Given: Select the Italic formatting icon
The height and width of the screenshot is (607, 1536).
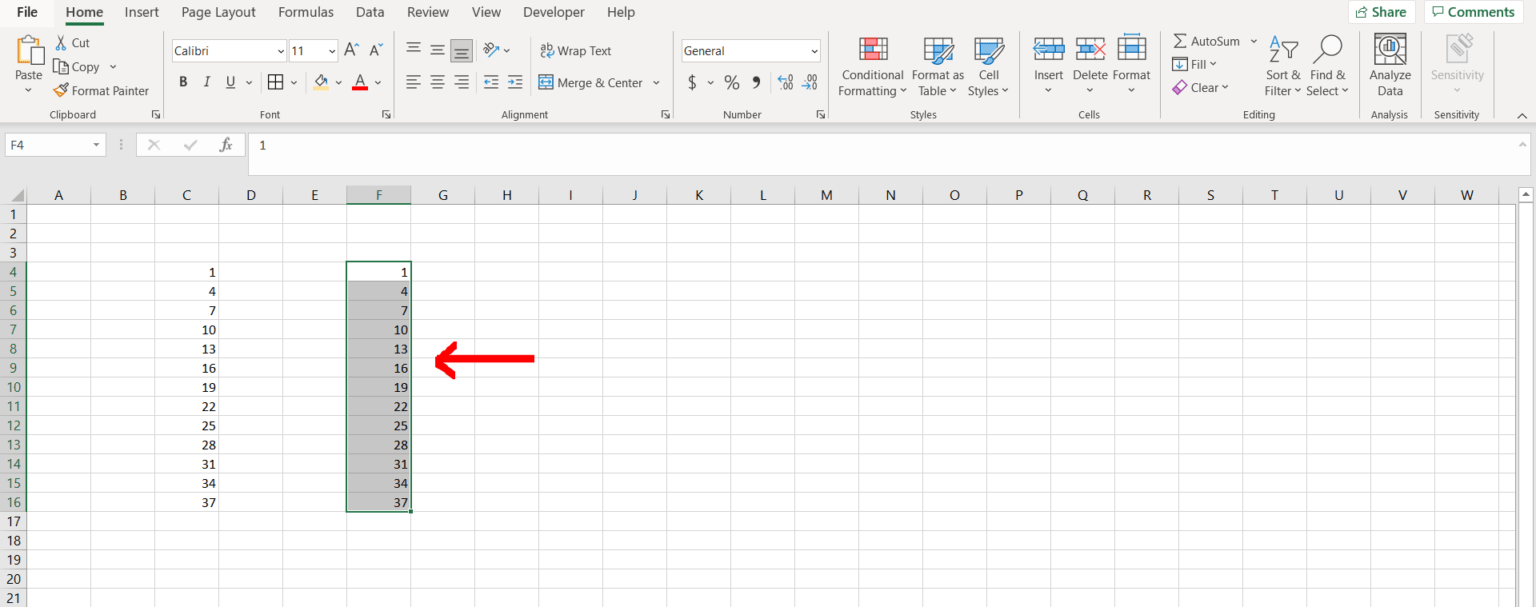Looking at the screenshot, I should coord(206,81).
